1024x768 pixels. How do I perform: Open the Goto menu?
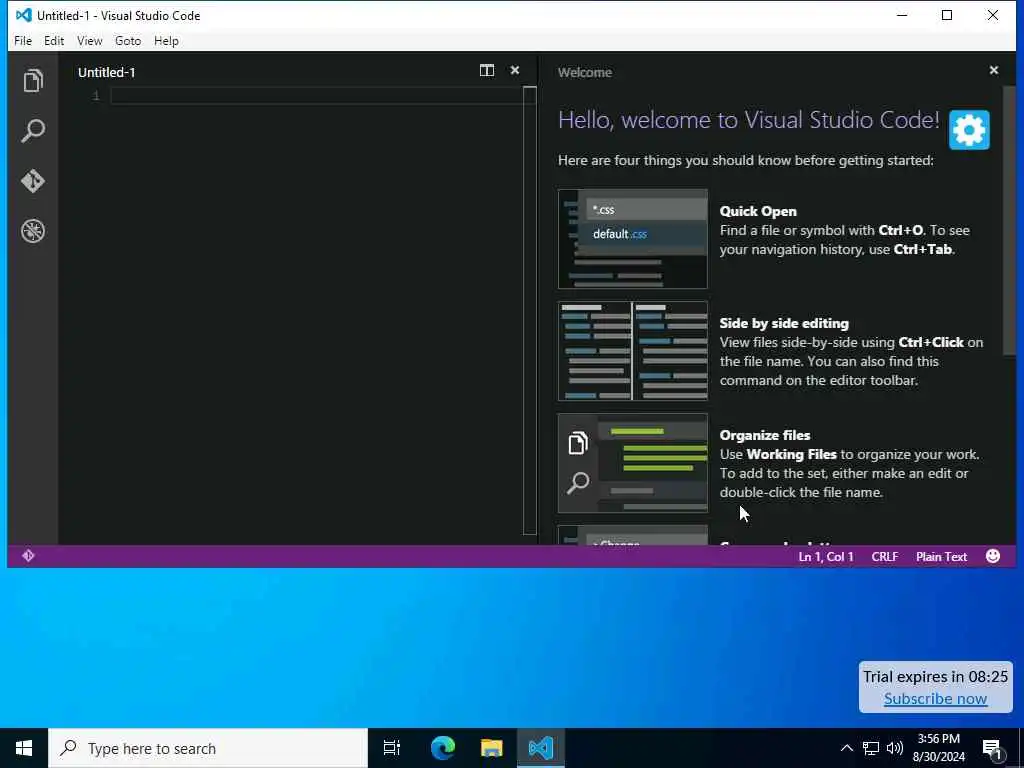click(128, 40)
